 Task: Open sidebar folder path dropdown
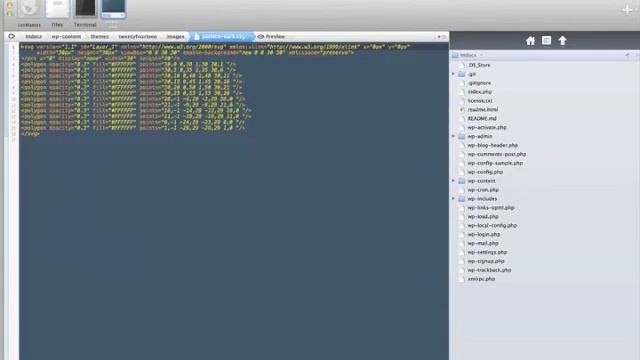coord(467,55)
